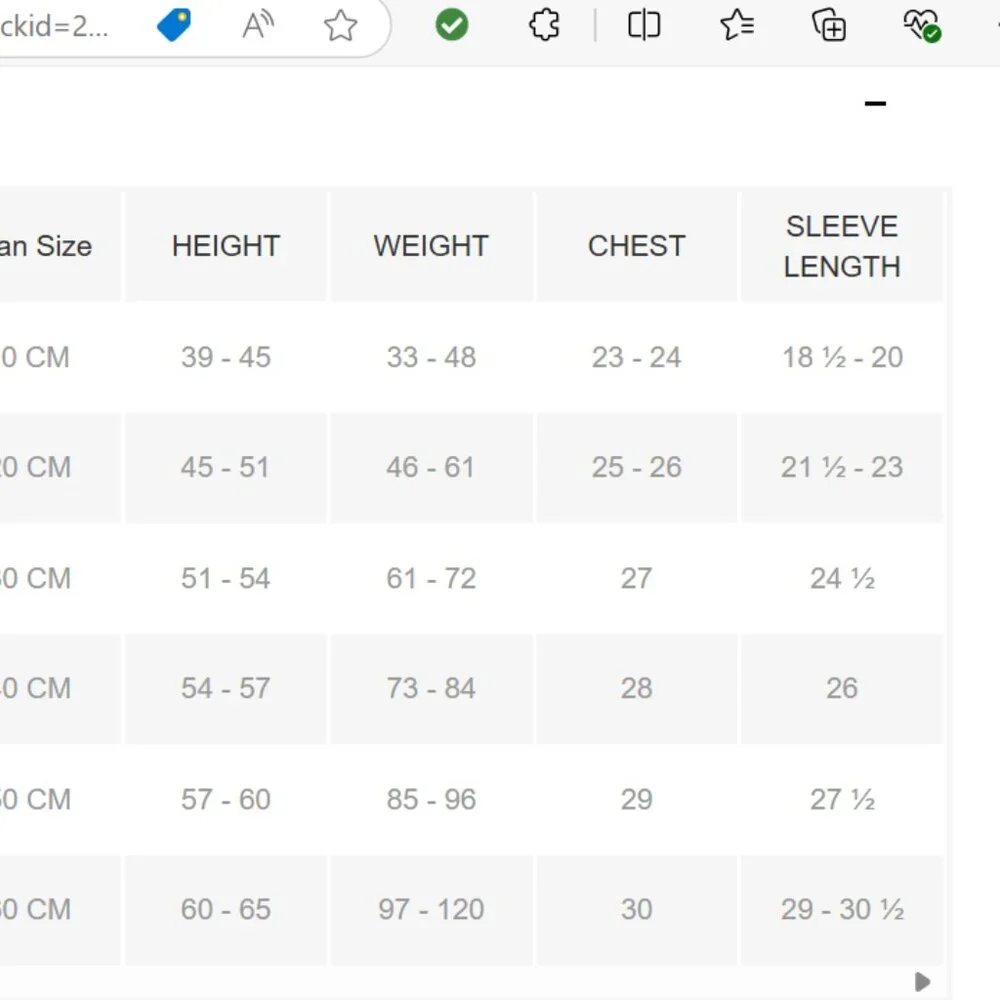Start Read Aloud from address bar
The width and height of the screenshot is (1000, 1000).
tap(258, 26)
